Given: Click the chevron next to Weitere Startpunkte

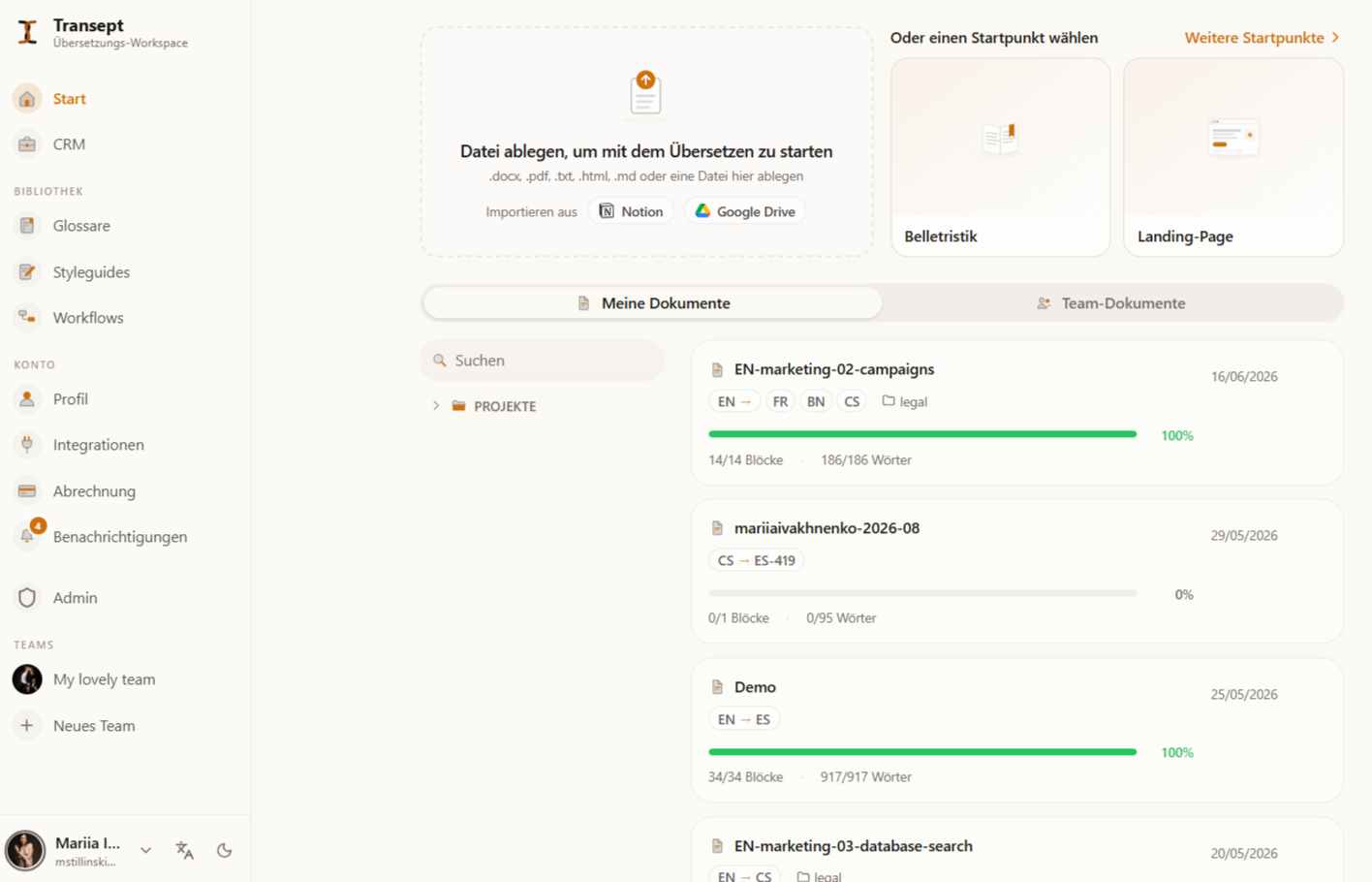Looking at the screenshot, I should pyautogui.click(x=1335, y=38).
